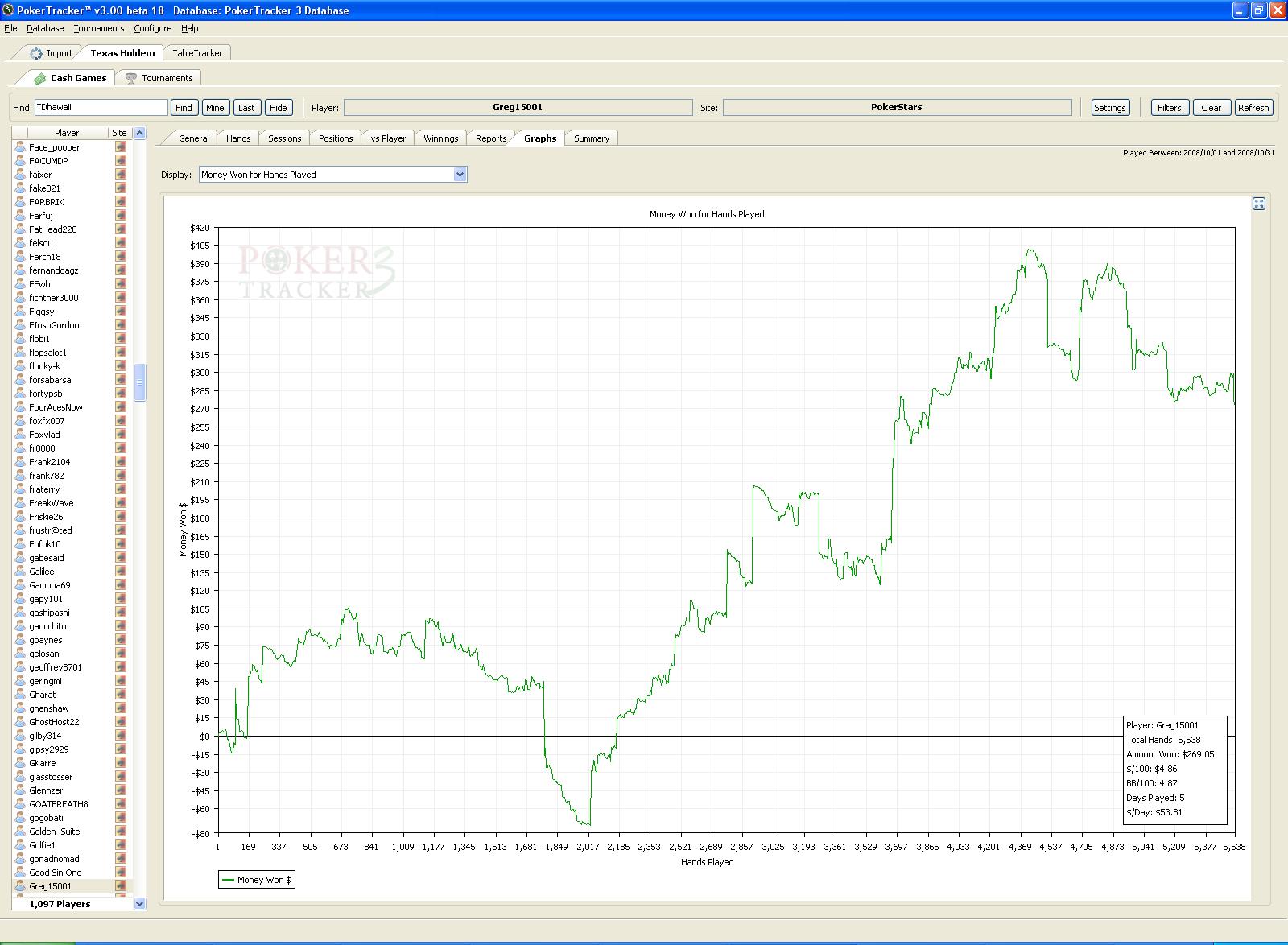
Task: Click site icon beside FourAcesNow
Action: pyautogui.click(x=121, y=407)
